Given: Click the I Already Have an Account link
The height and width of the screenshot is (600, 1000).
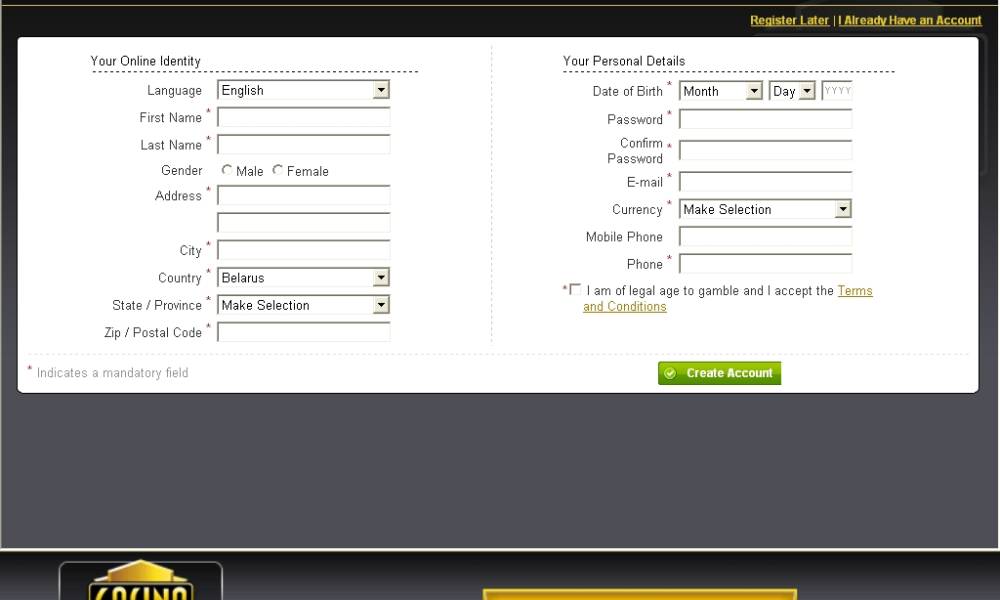Looking at the screenshot, I should coord(910,20).
